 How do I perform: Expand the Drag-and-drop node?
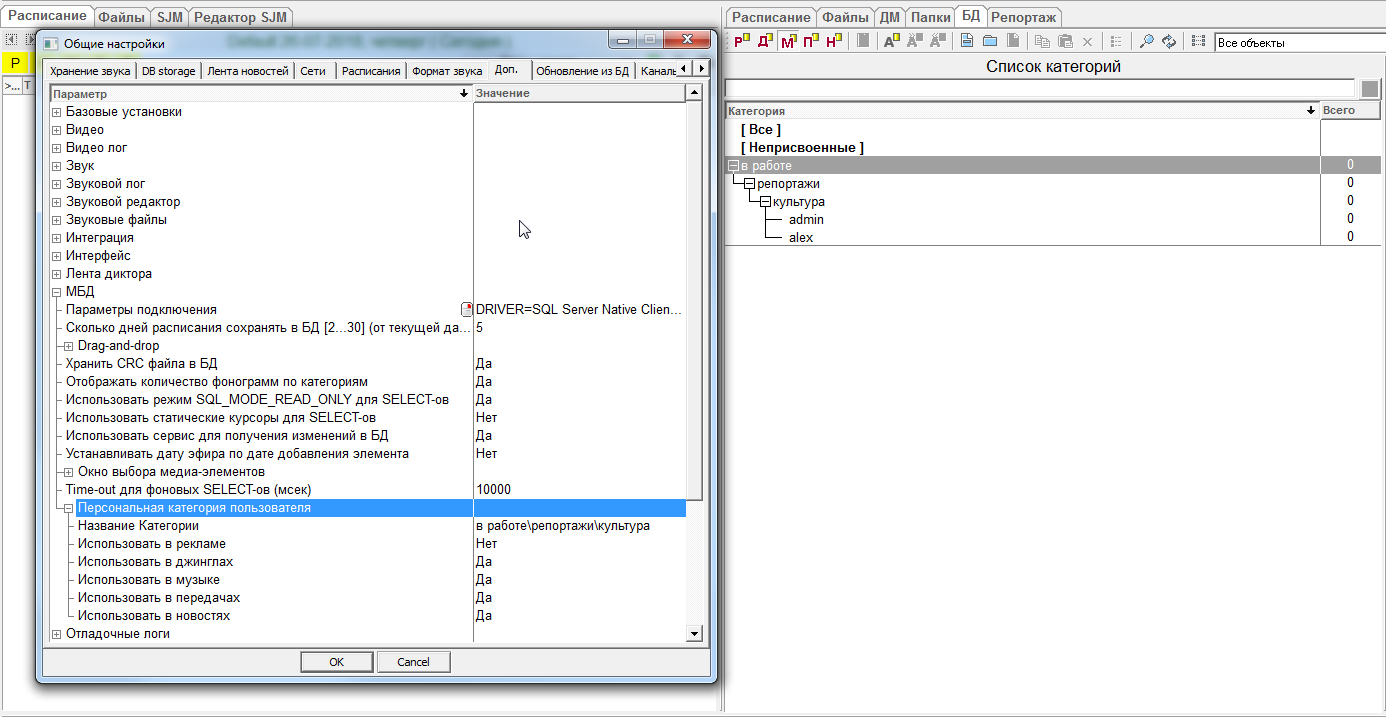[x=69, y=346]
